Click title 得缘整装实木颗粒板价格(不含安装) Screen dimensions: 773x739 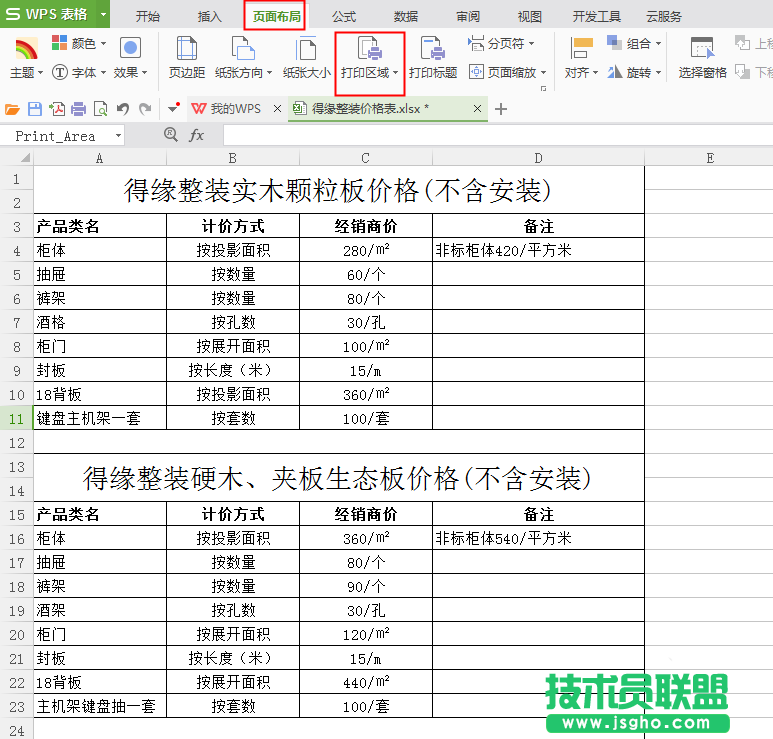[x=339, y=190]
